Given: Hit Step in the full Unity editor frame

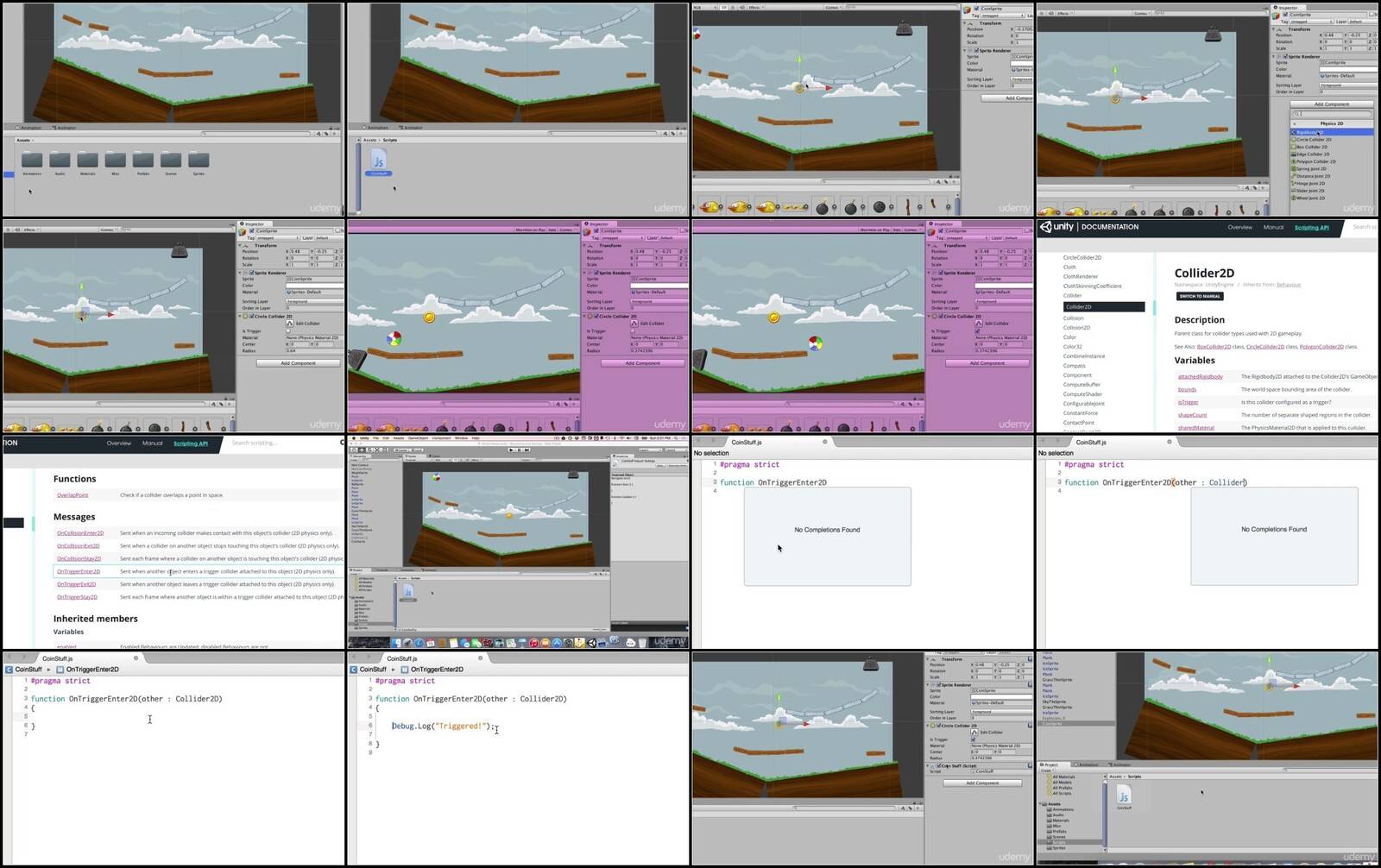Looking at the screenshot, I should coord(527,450).
